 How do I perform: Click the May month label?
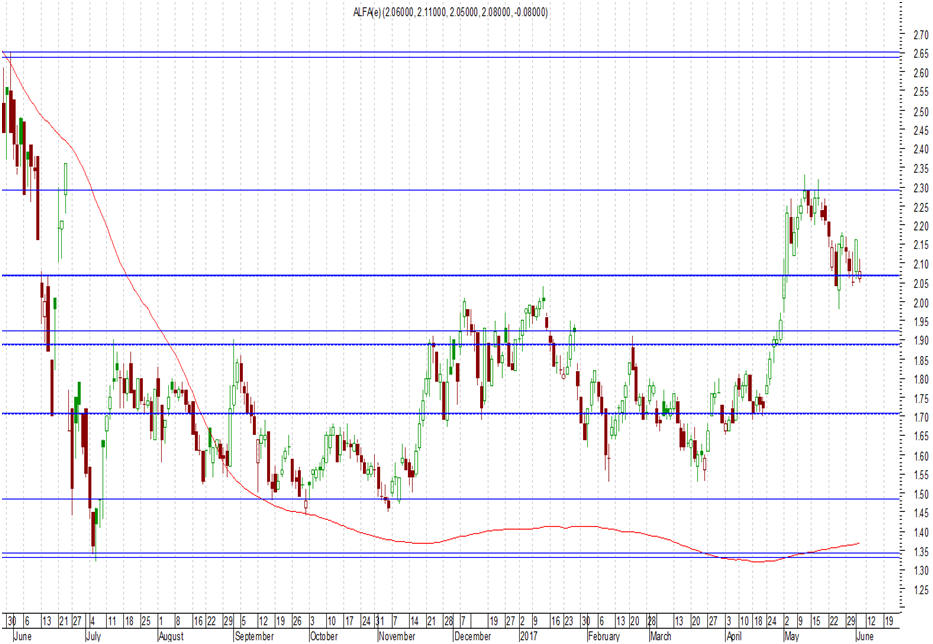coord(791,636)
